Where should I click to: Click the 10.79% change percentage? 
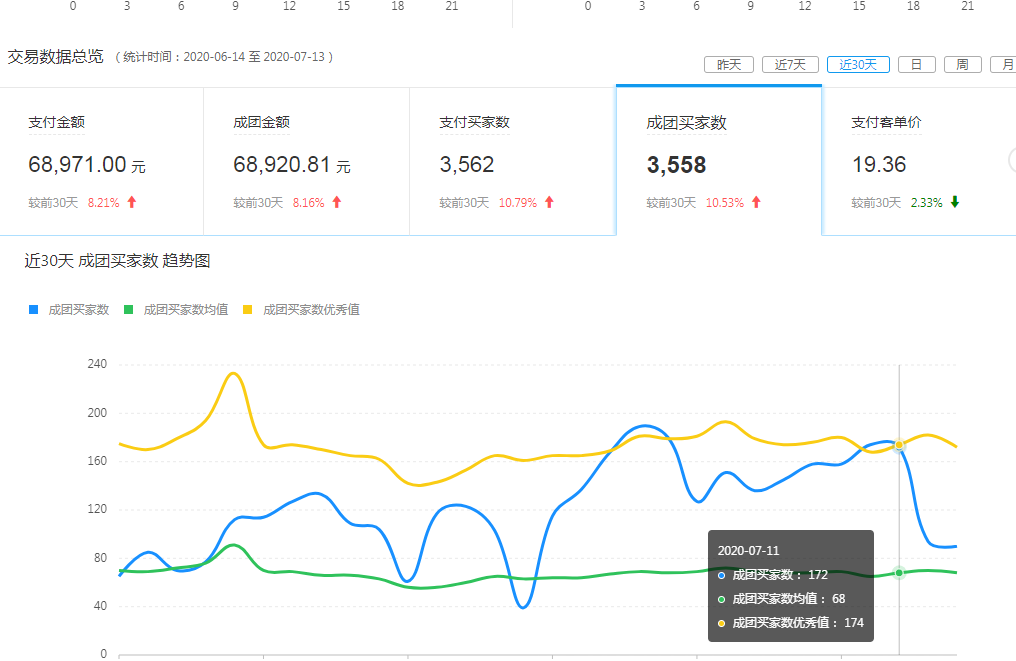click(x=518, y=203)
